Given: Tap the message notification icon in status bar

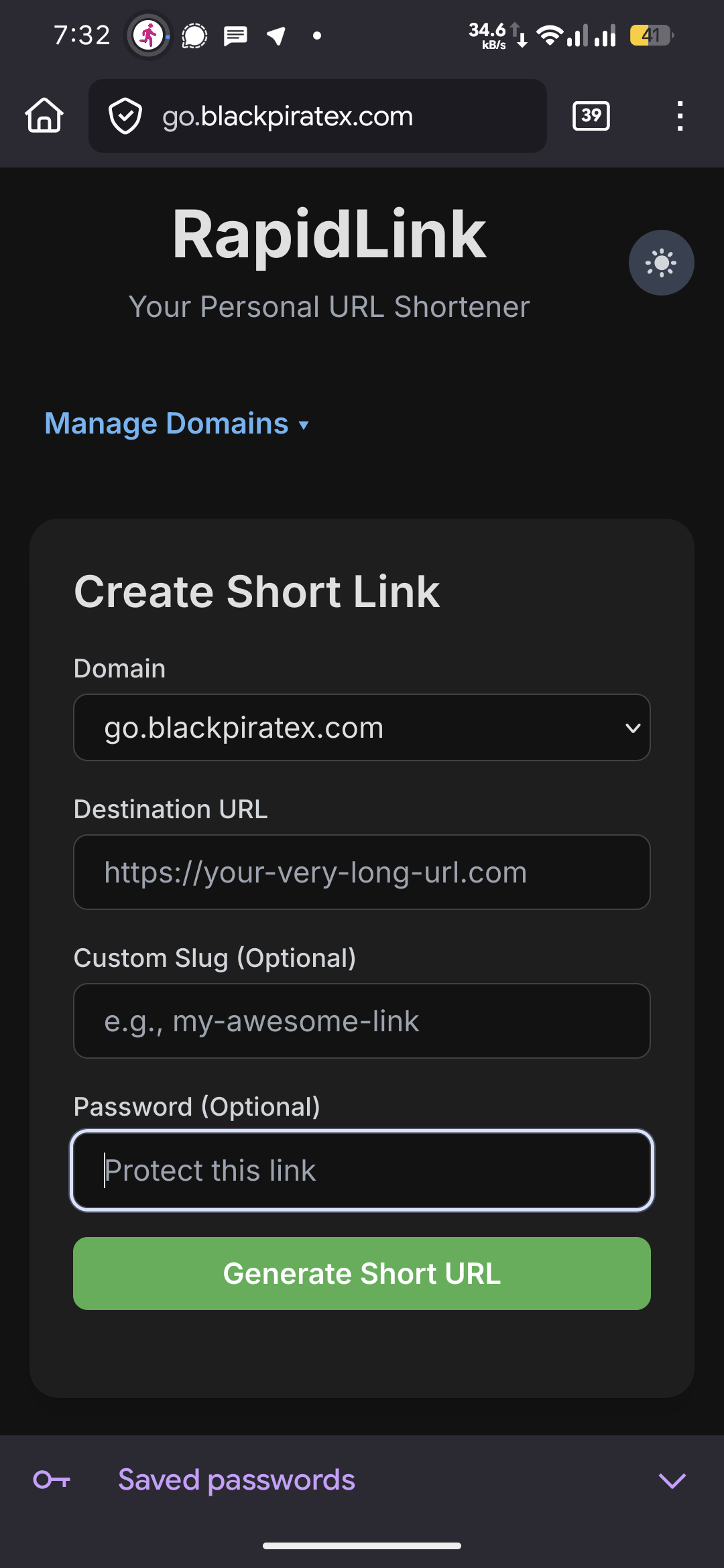Looking at the screenshot, I should click(235, 36).
